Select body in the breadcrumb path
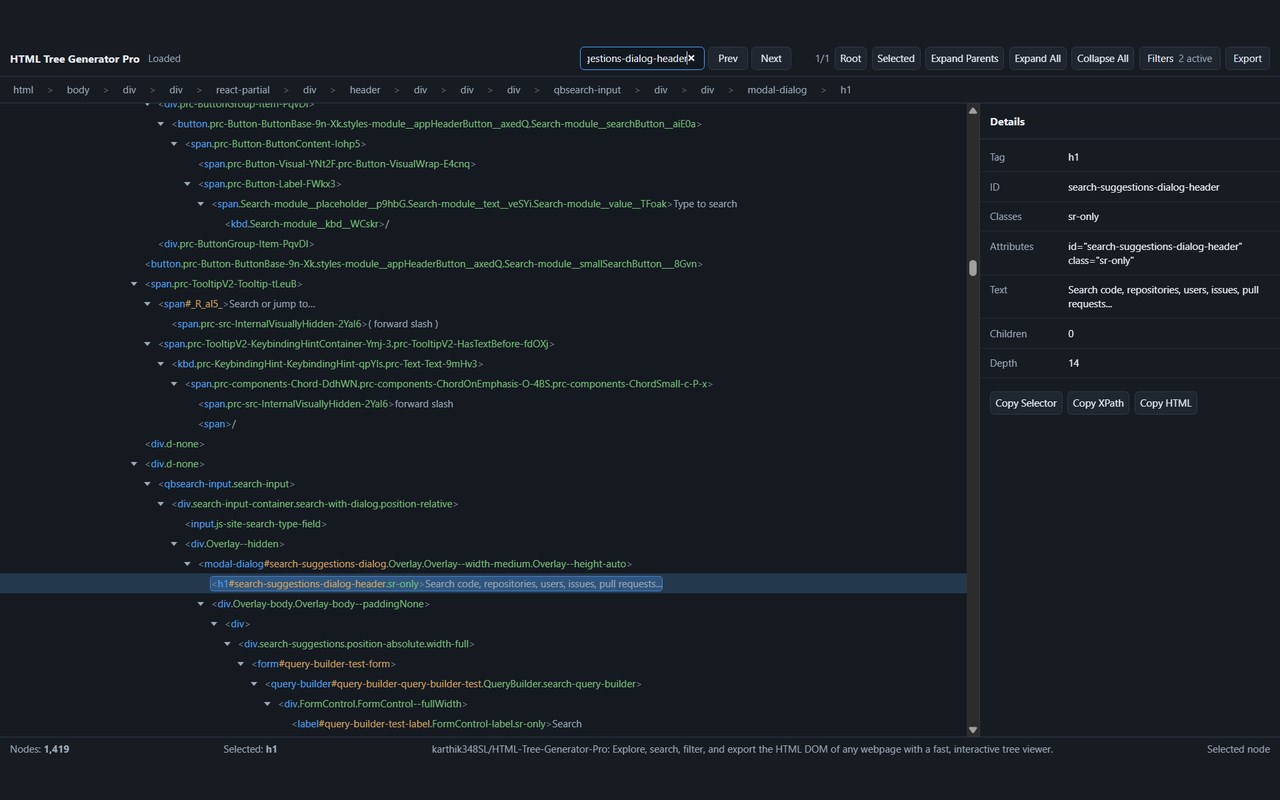The height and width of the screenshot is (800, 1280). (x=78, y=90)
